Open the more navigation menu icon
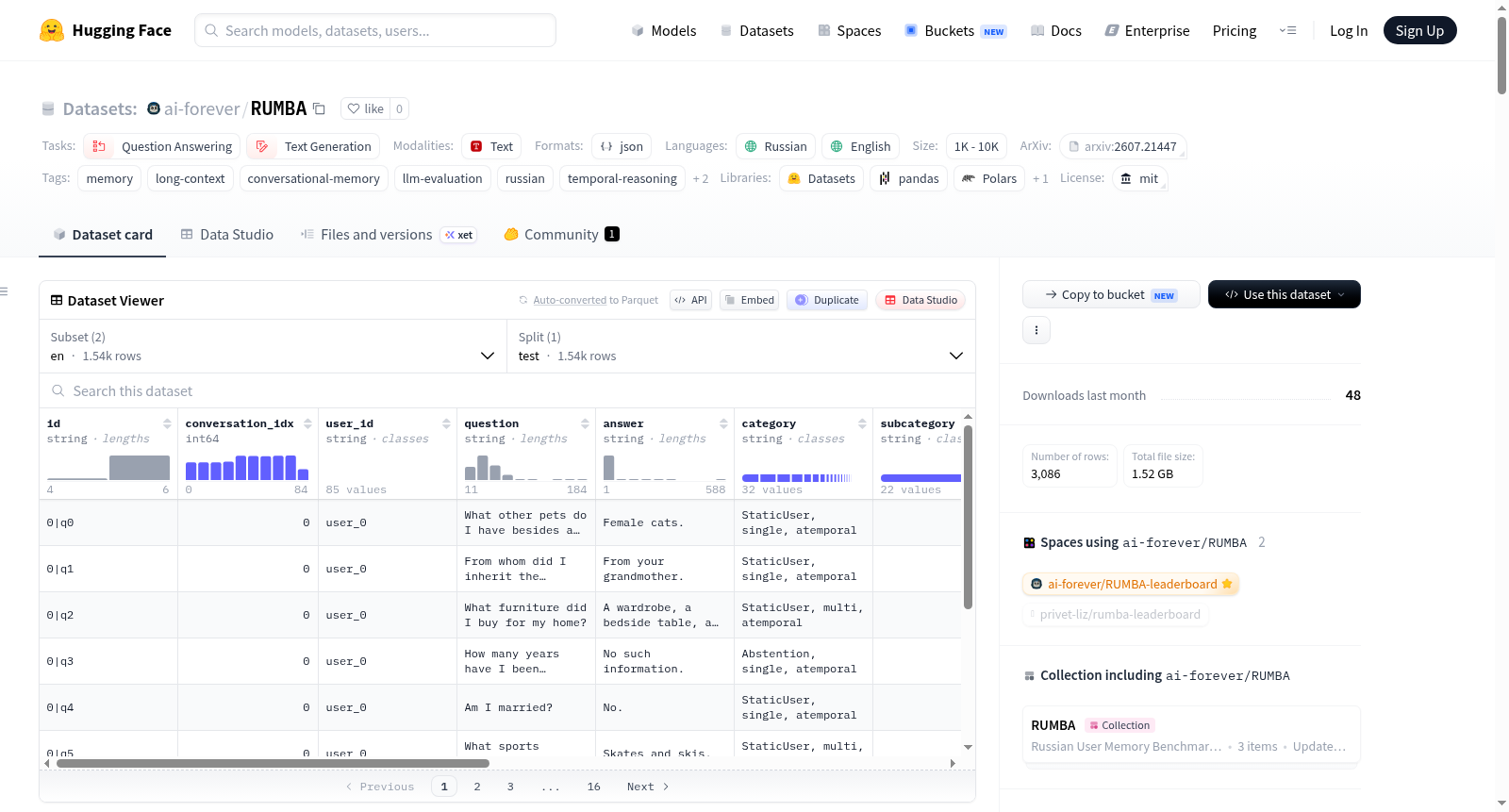The height and width of the screenshot is (812, 1509). [1287, 30]
